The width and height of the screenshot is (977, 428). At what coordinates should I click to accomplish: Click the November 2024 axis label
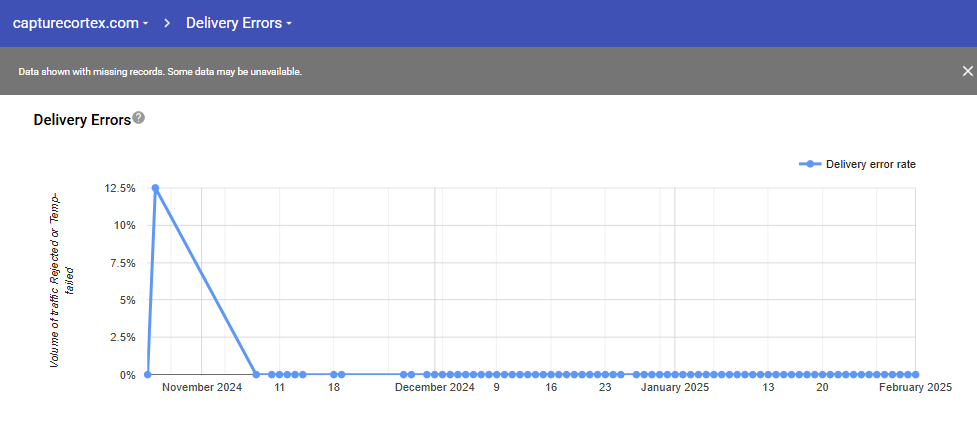(x=202, y=388)
